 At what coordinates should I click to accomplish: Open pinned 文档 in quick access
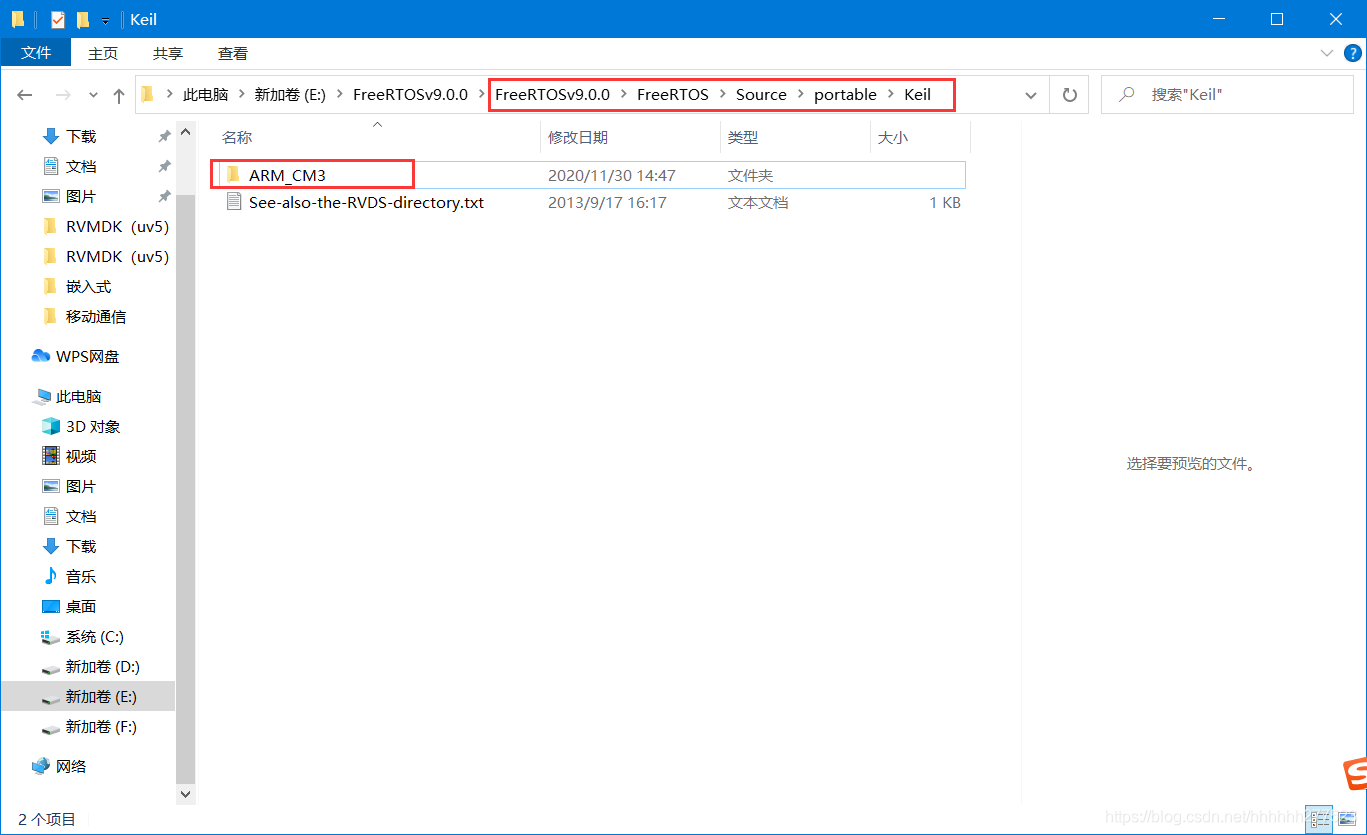point(81,166)
